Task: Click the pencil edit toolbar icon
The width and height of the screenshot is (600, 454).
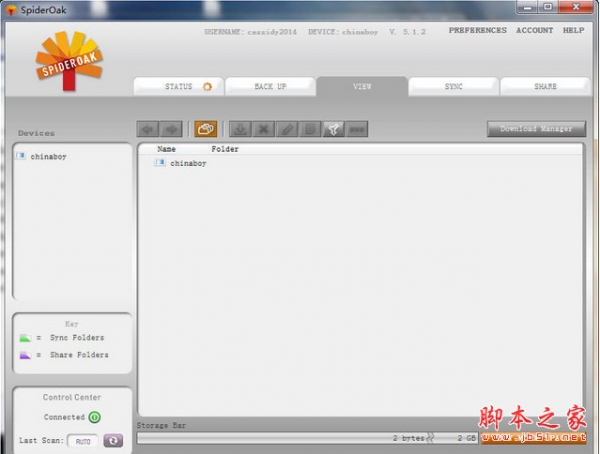Action: pos(287,129)
